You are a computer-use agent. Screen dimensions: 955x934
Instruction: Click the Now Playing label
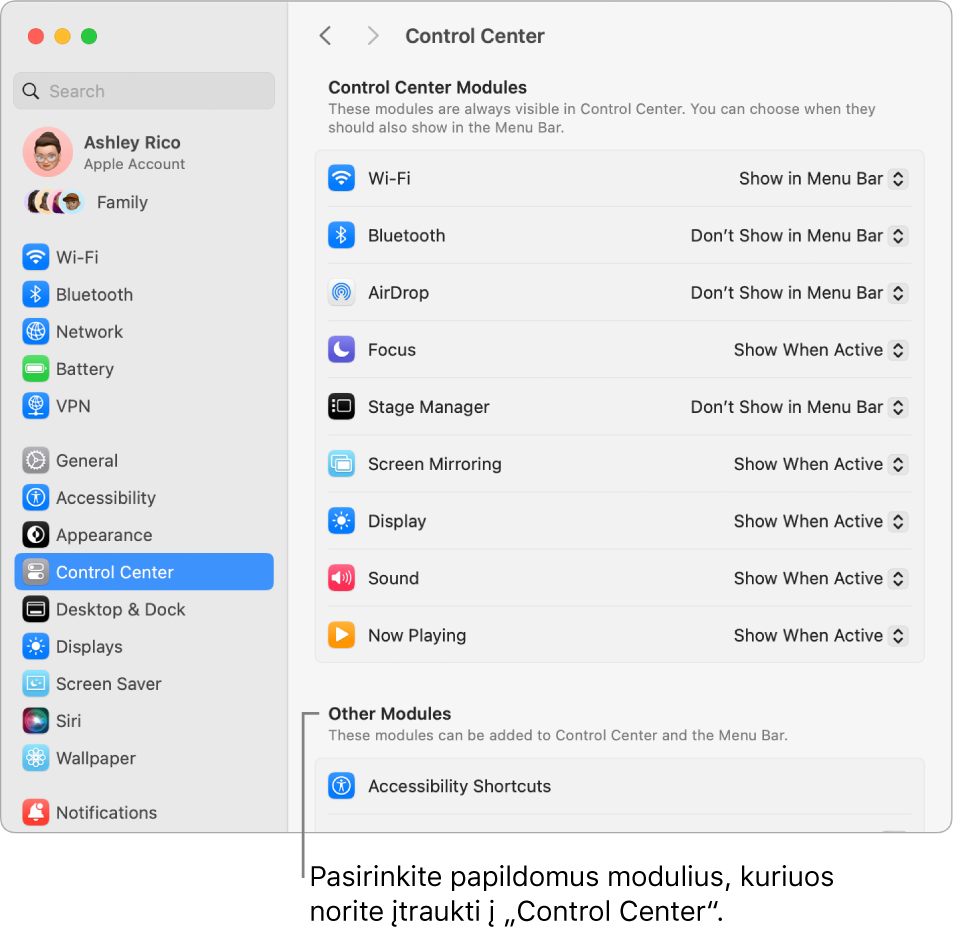coord(417,636)
